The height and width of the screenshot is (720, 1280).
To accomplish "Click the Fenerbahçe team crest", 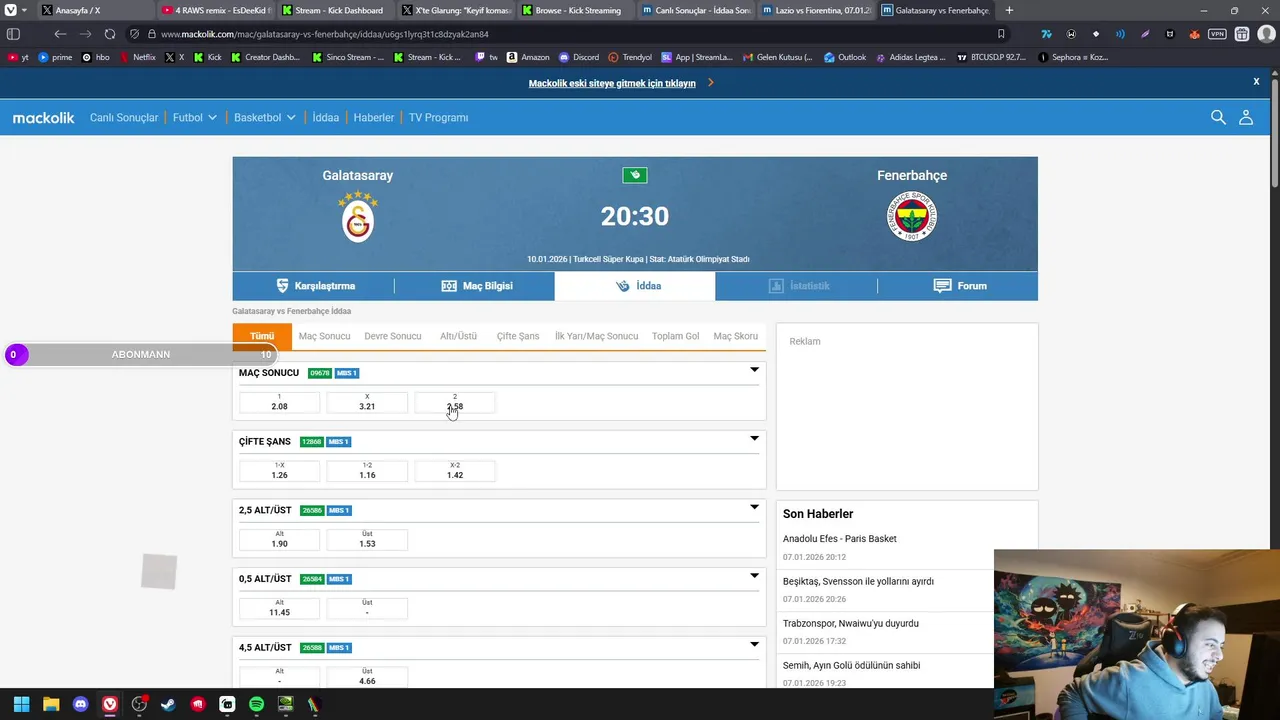I will 912,217.
